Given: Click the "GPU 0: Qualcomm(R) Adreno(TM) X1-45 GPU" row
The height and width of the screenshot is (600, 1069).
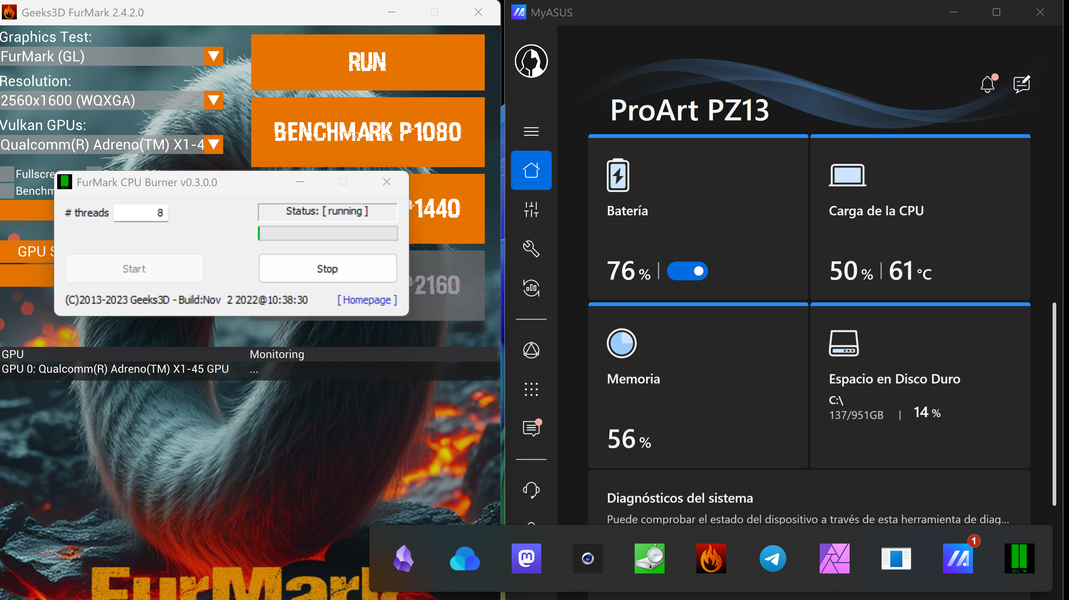Looking at the screenshot, I should 115,369.
